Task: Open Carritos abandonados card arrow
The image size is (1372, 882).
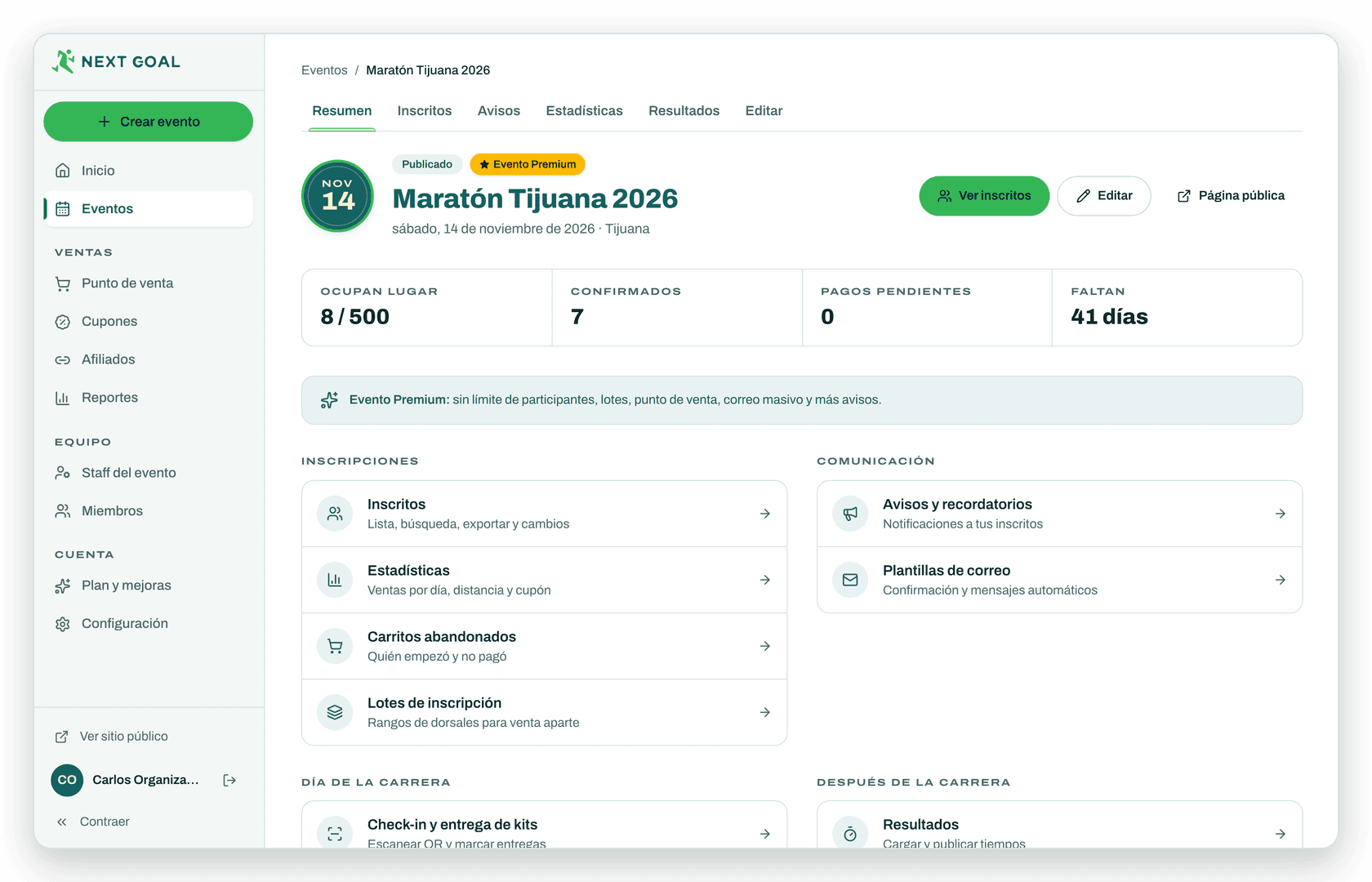Action: coord(765,646)
